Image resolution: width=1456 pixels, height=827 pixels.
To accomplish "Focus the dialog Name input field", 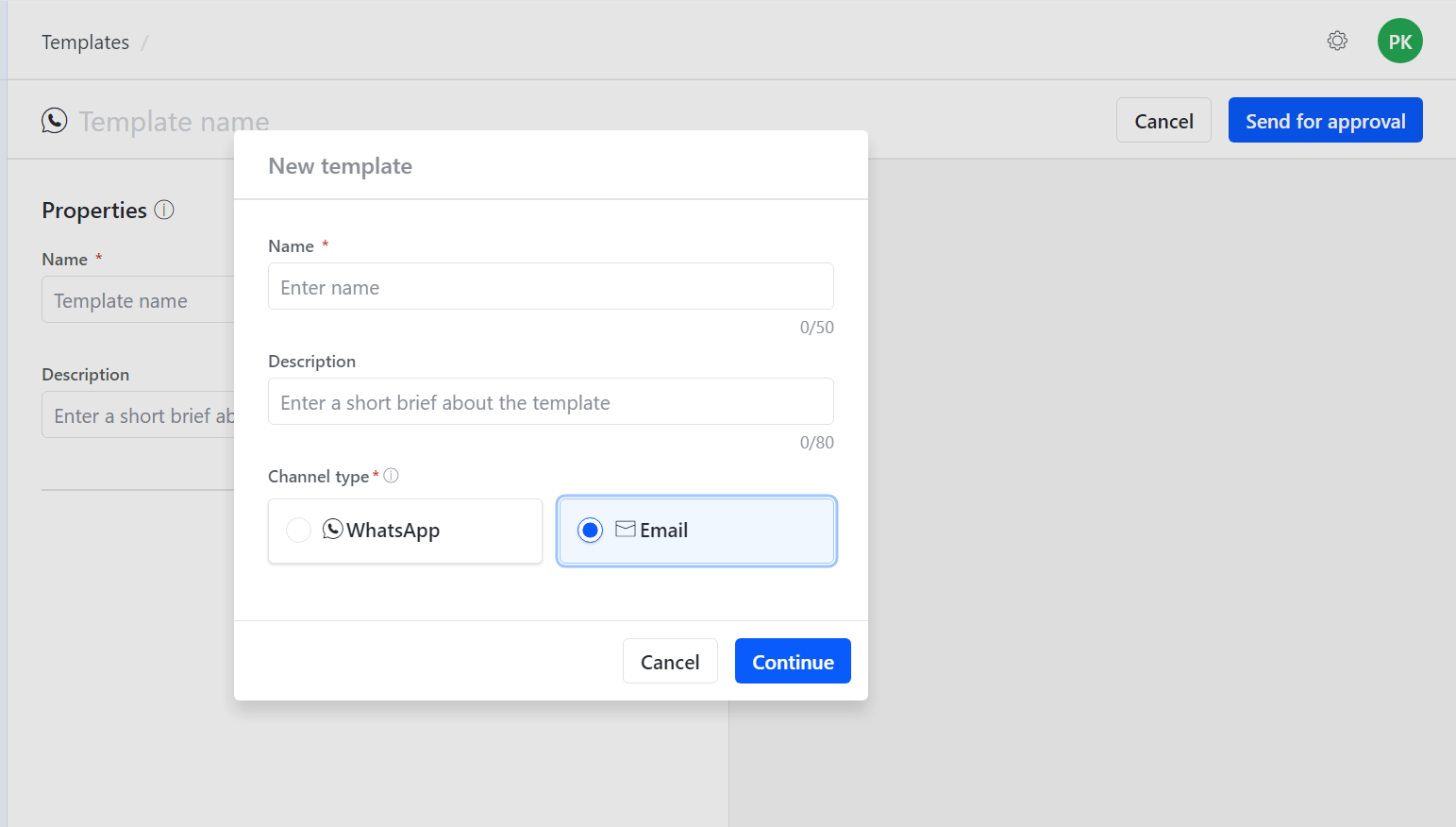I will (551, 286).
